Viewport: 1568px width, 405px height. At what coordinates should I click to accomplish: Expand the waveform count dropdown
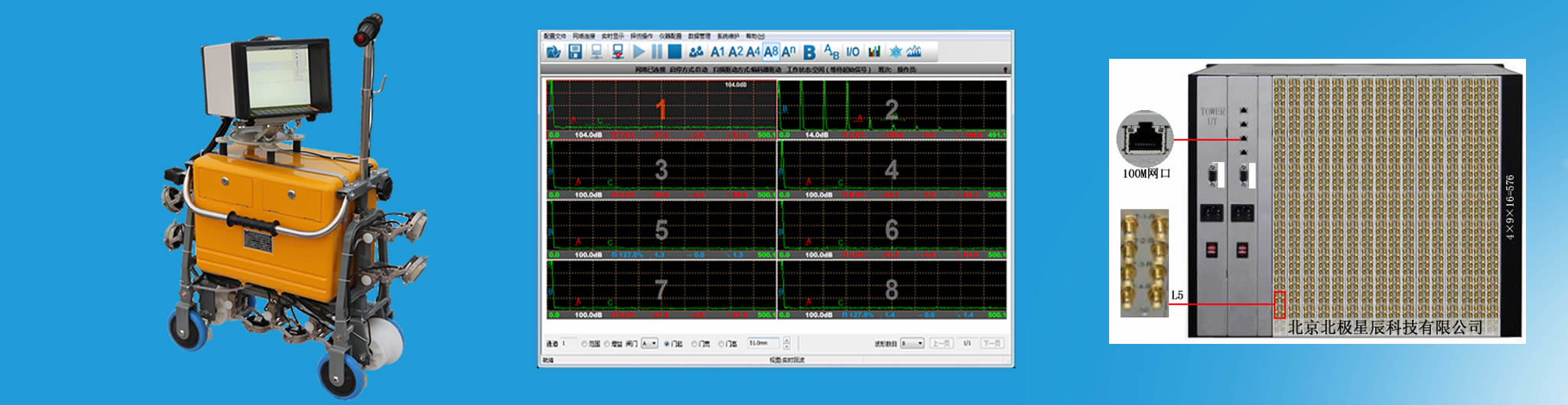(x=912, y=344)
